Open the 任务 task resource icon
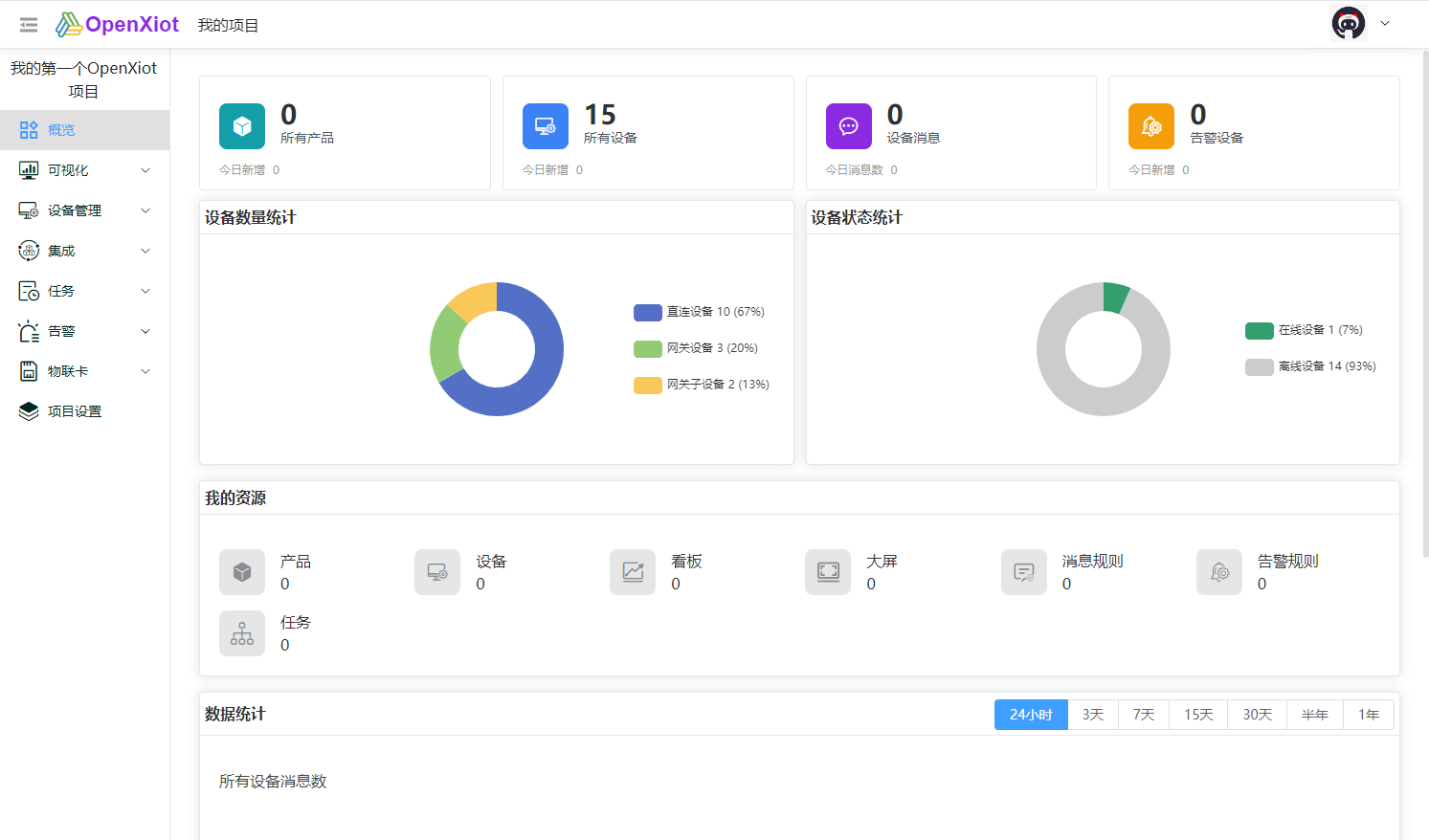The height and width of the screenshot is (840, 1429). click(242, 633)
